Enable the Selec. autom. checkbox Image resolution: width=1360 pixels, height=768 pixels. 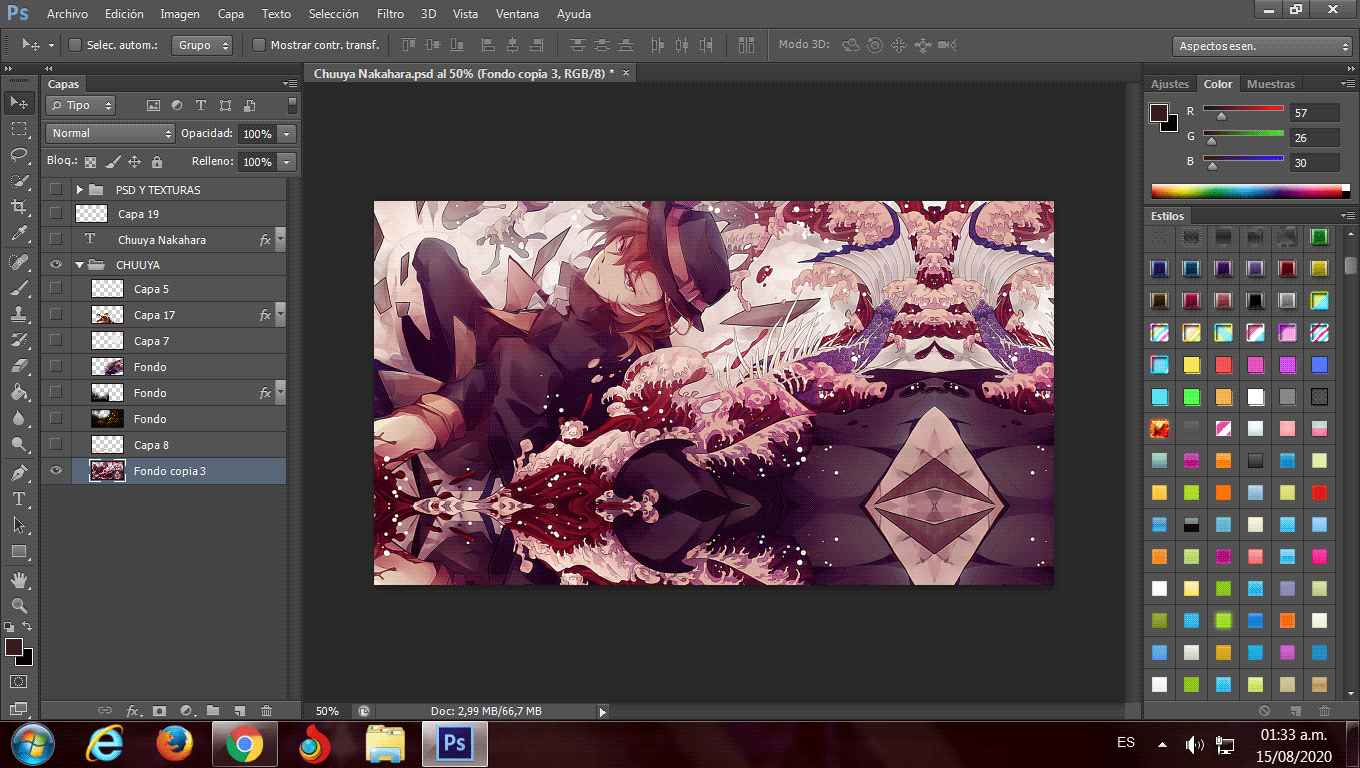tap(75, 45)
